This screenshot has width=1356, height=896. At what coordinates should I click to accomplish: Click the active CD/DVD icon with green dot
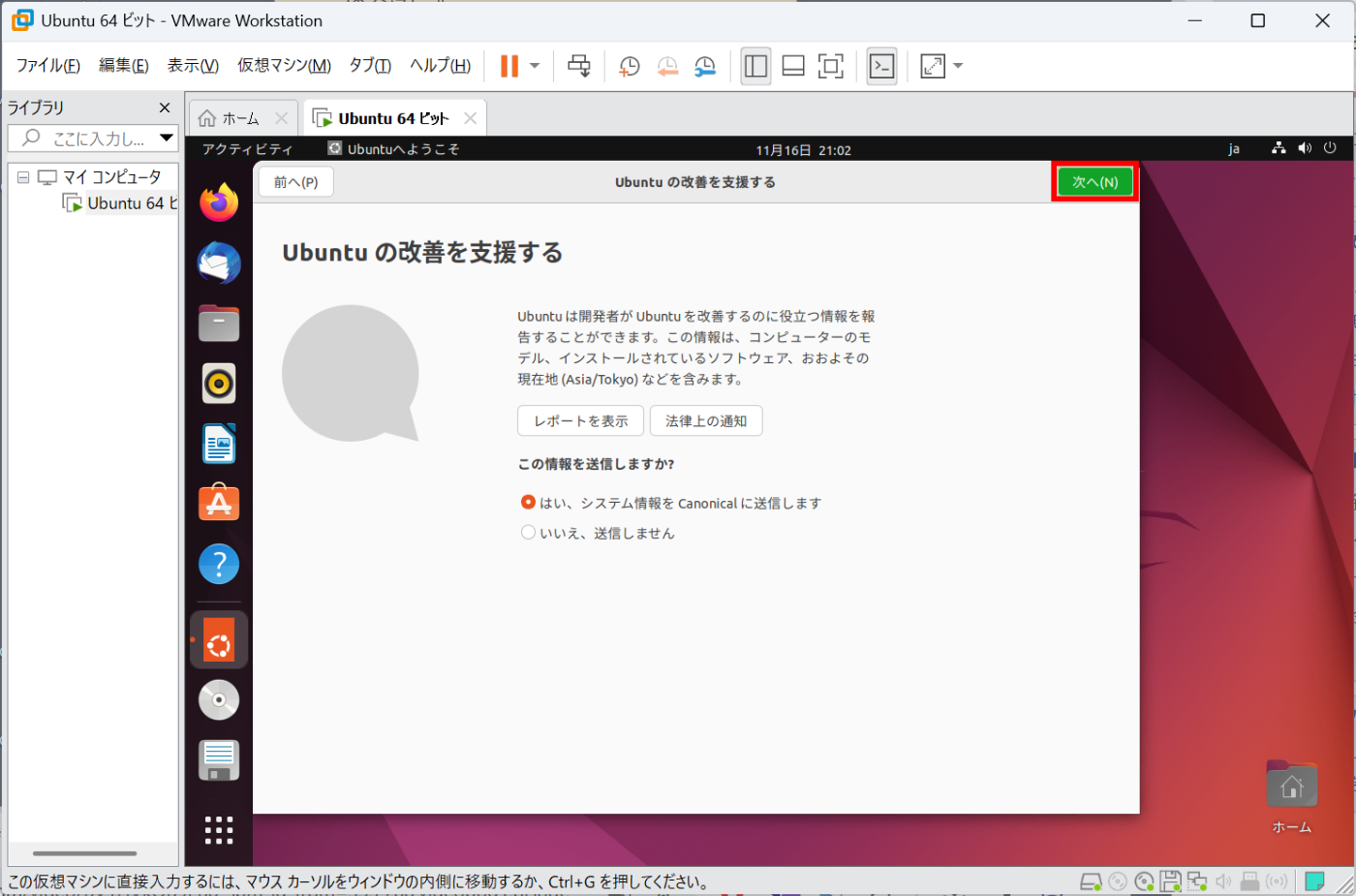[1144, 881]
